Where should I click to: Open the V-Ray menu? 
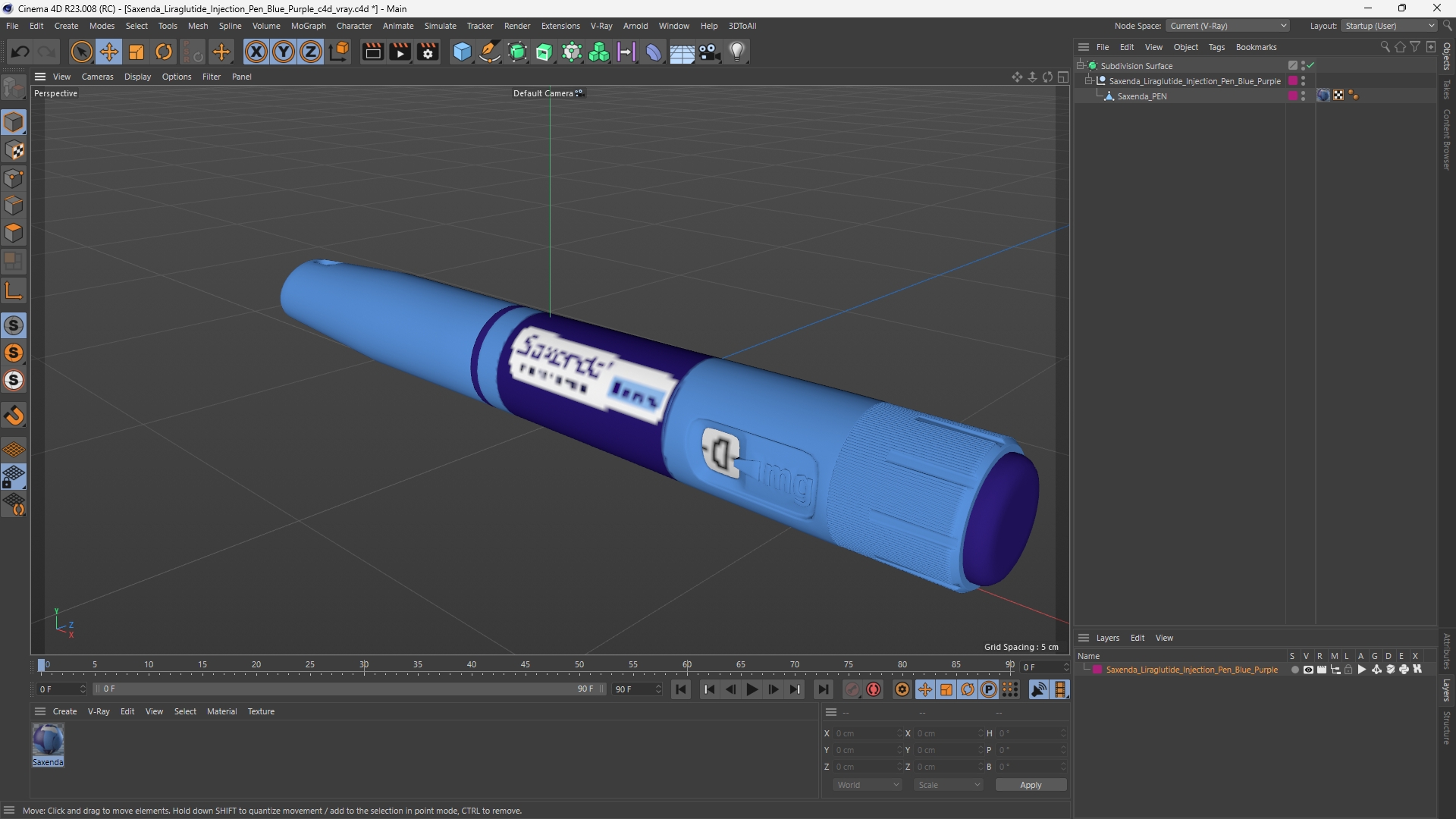[x=601, y=26]
